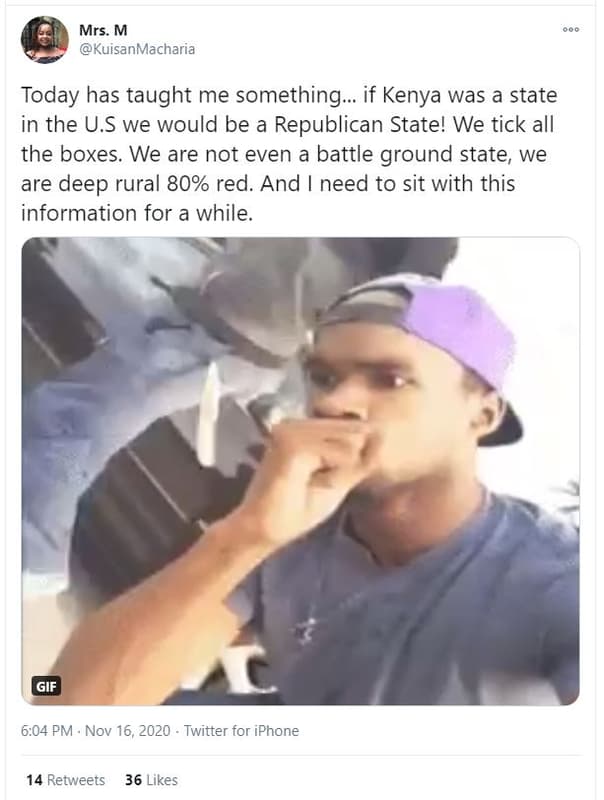This screenshot has width=604, height=800.
Task: View the 14 Retweets list
Action: pos(65,780)
